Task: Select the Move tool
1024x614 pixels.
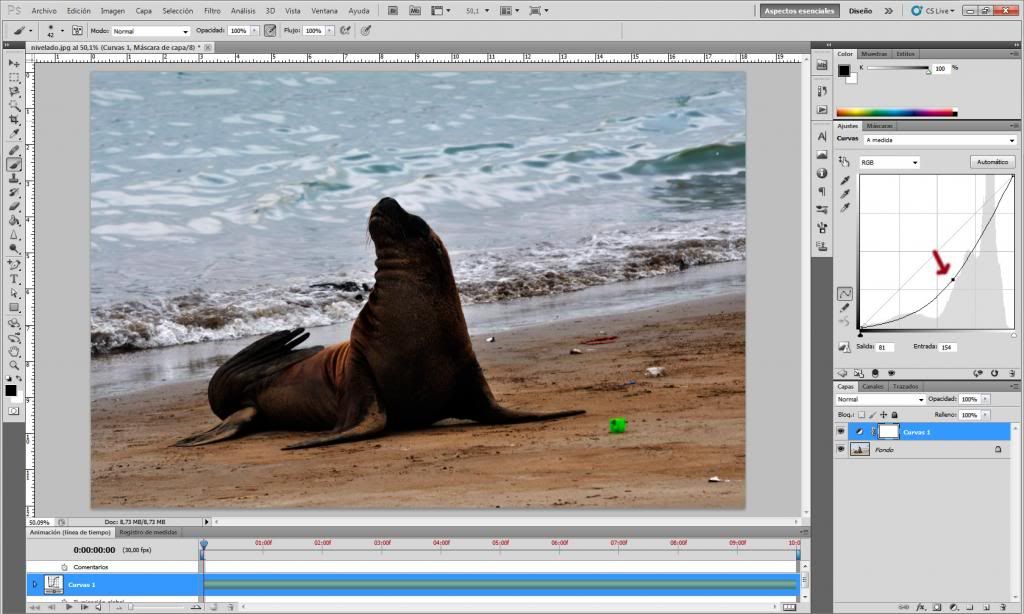Action: [x=14, y=63]
